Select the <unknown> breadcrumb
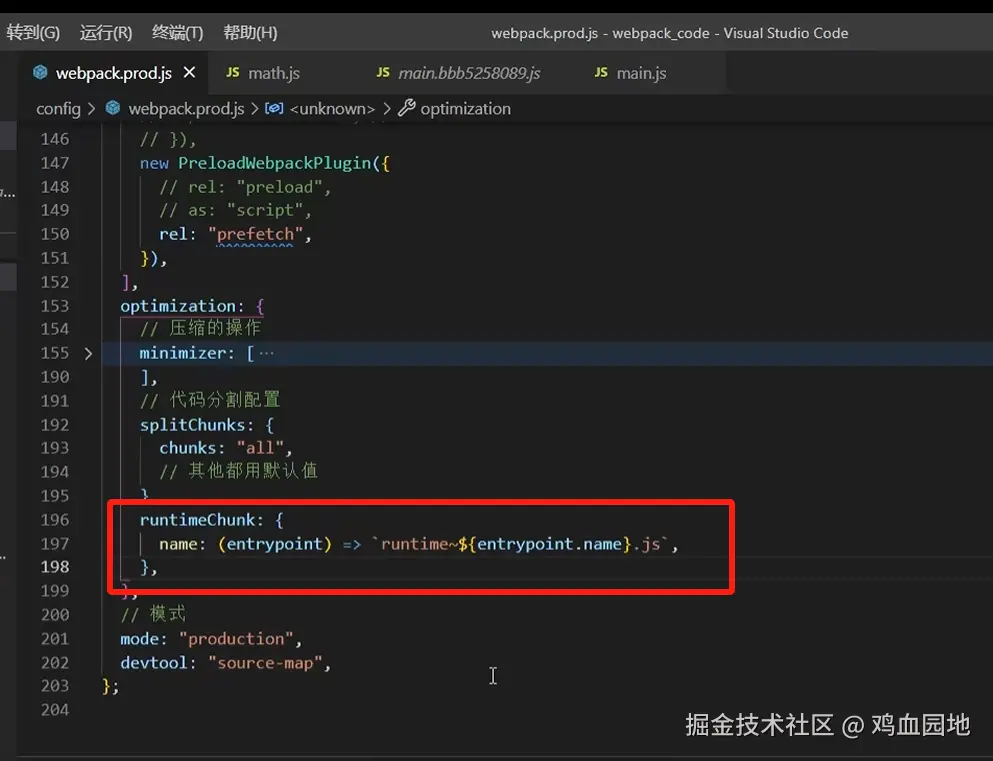The width and height of the screenshot is (993, 761). point(332,109)
